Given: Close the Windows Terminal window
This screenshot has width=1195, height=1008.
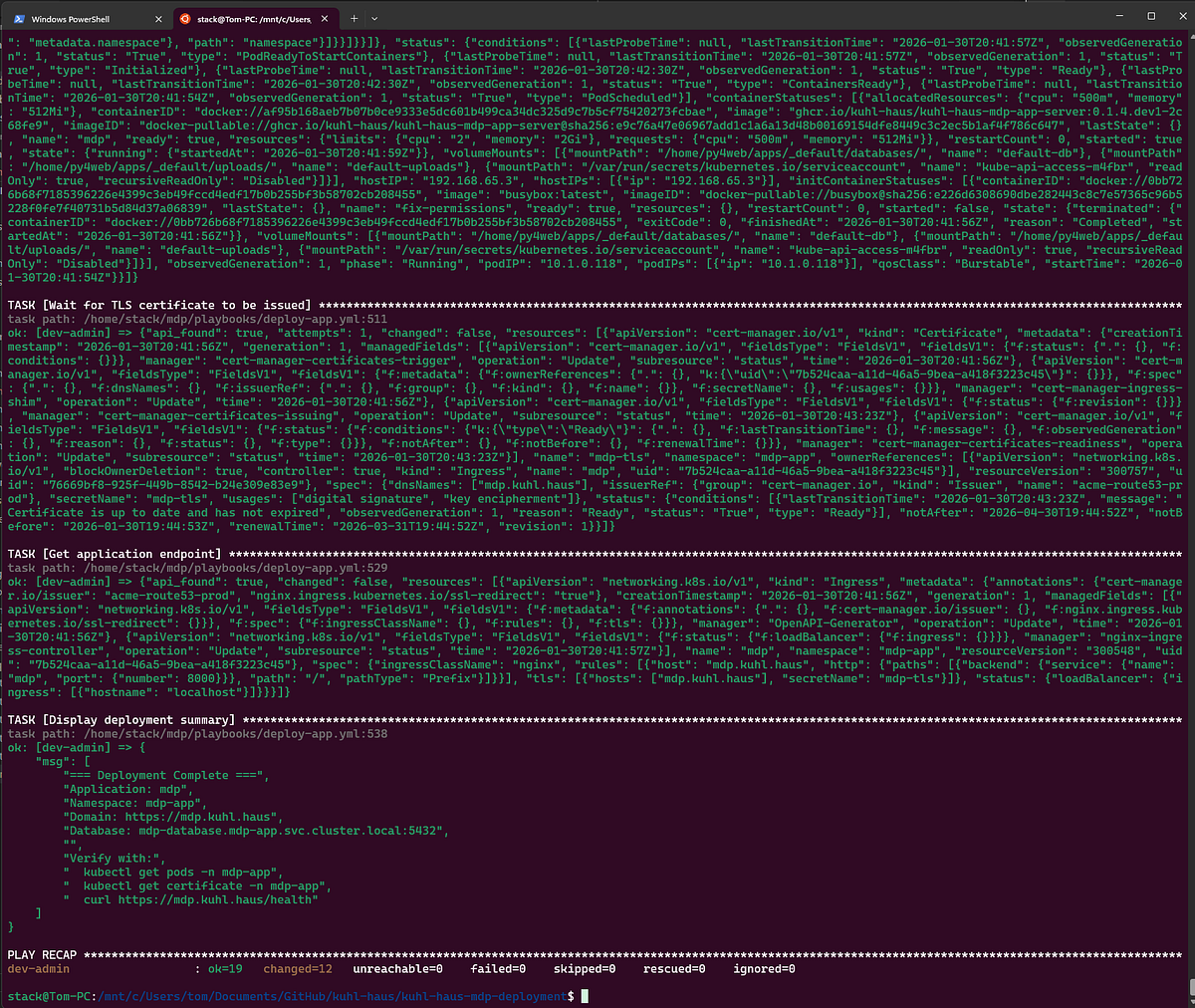Looking at the screenshot, I should pos(1180,16).
